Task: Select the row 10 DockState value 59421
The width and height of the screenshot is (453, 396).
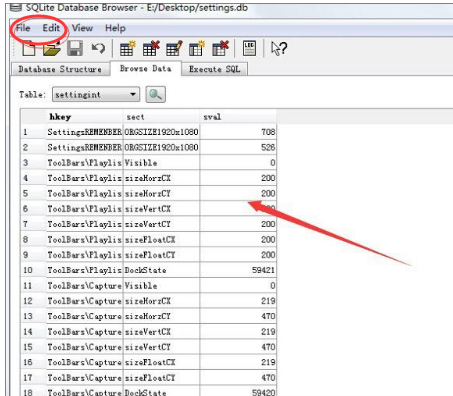Action: click(x=238, y=270)
